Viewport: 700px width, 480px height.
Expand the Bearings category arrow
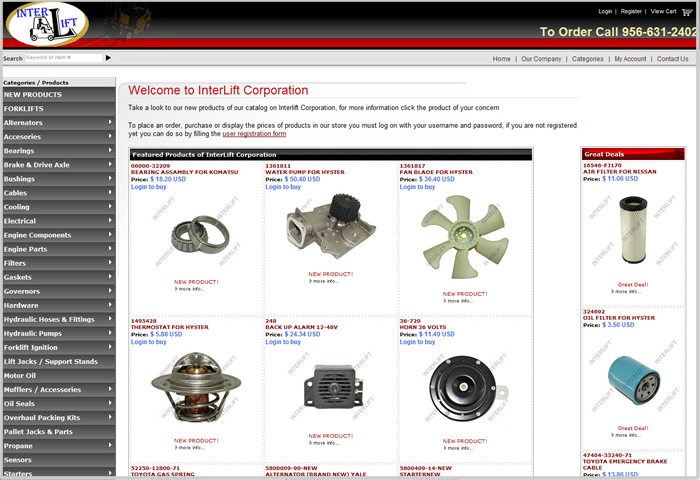(x=110, y=150)
